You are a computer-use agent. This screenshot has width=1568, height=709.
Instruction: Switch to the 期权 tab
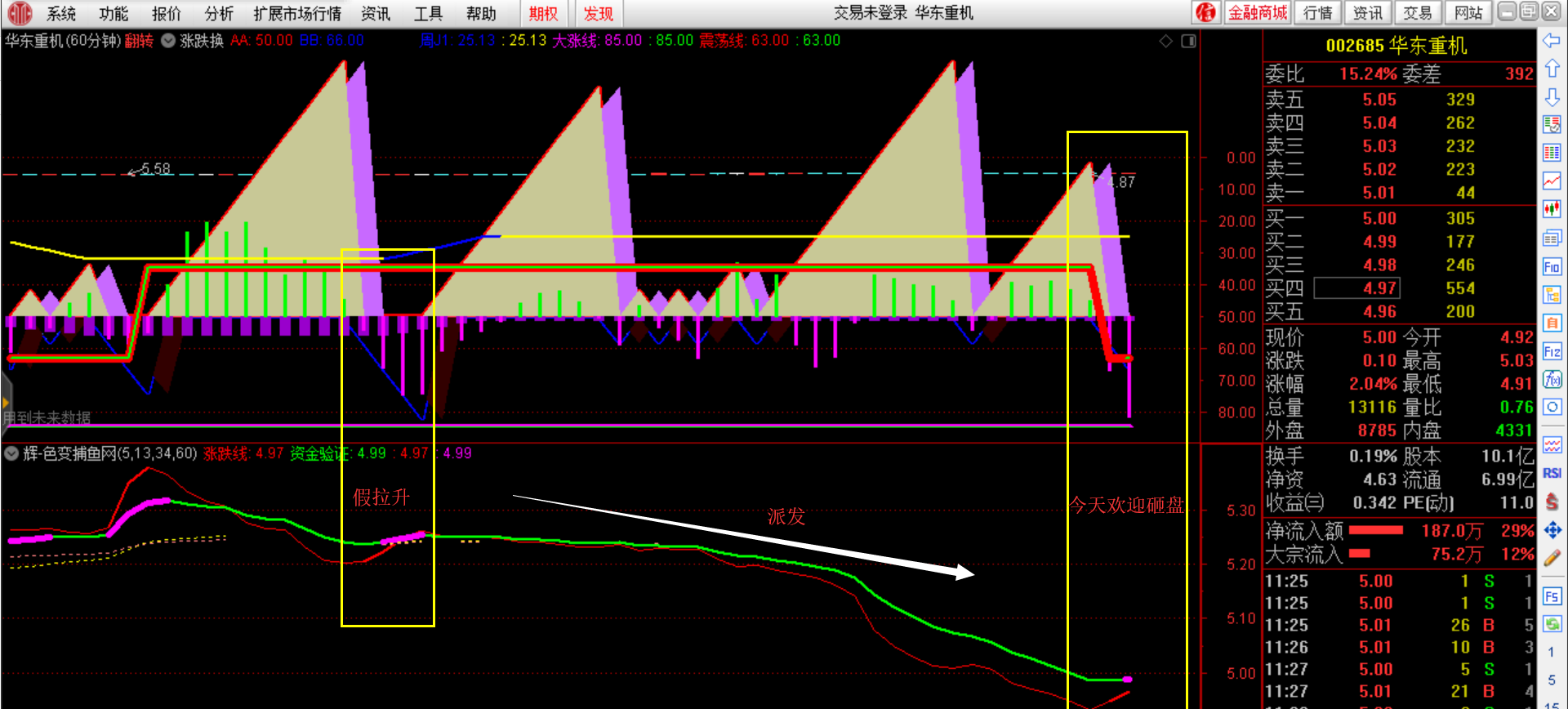pos(543,14)
